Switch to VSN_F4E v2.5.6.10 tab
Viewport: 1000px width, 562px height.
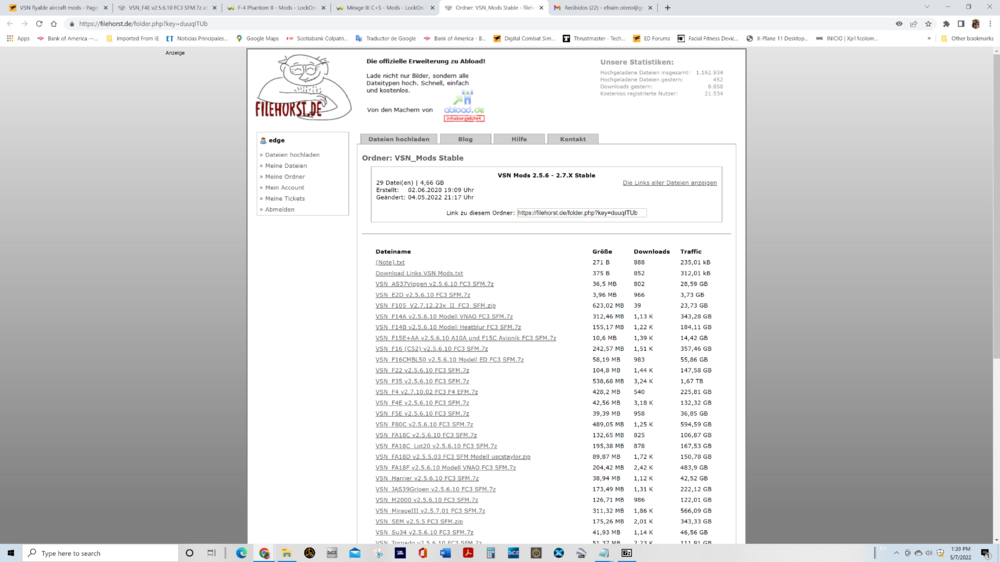pos(166,8)
